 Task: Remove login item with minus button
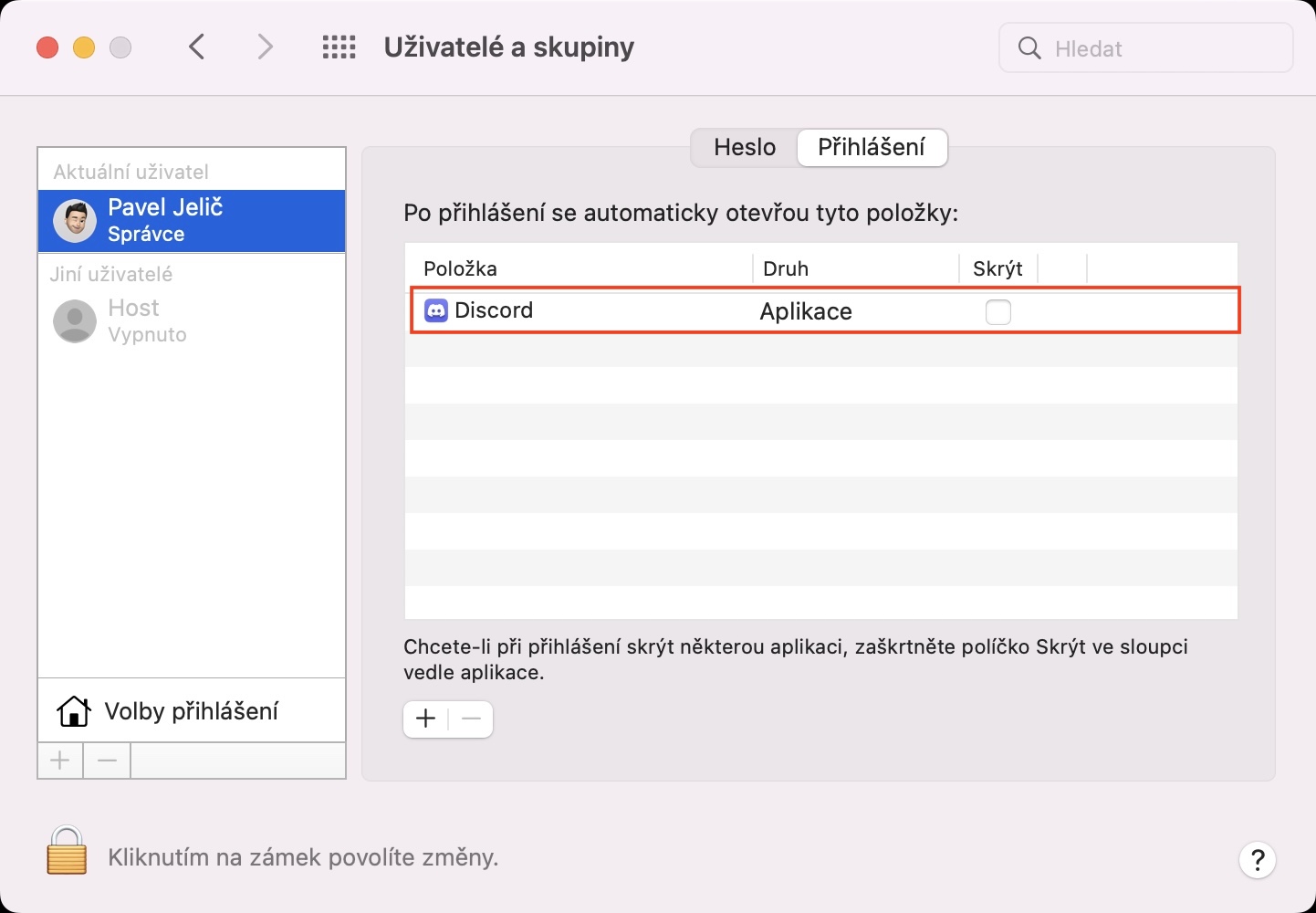471,719
